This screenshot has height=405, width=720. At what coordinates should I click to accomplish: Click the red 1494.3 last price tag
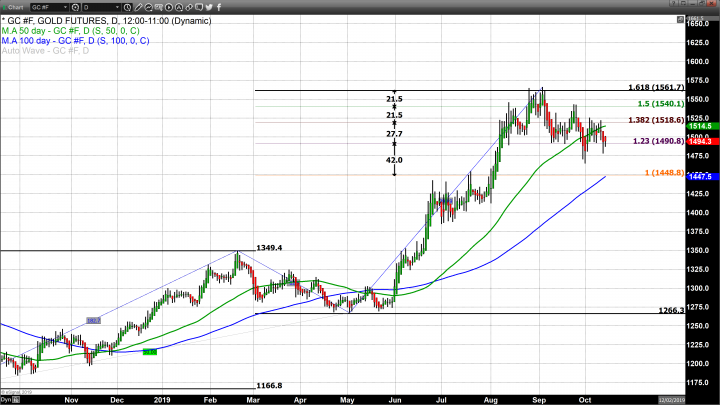699,142
